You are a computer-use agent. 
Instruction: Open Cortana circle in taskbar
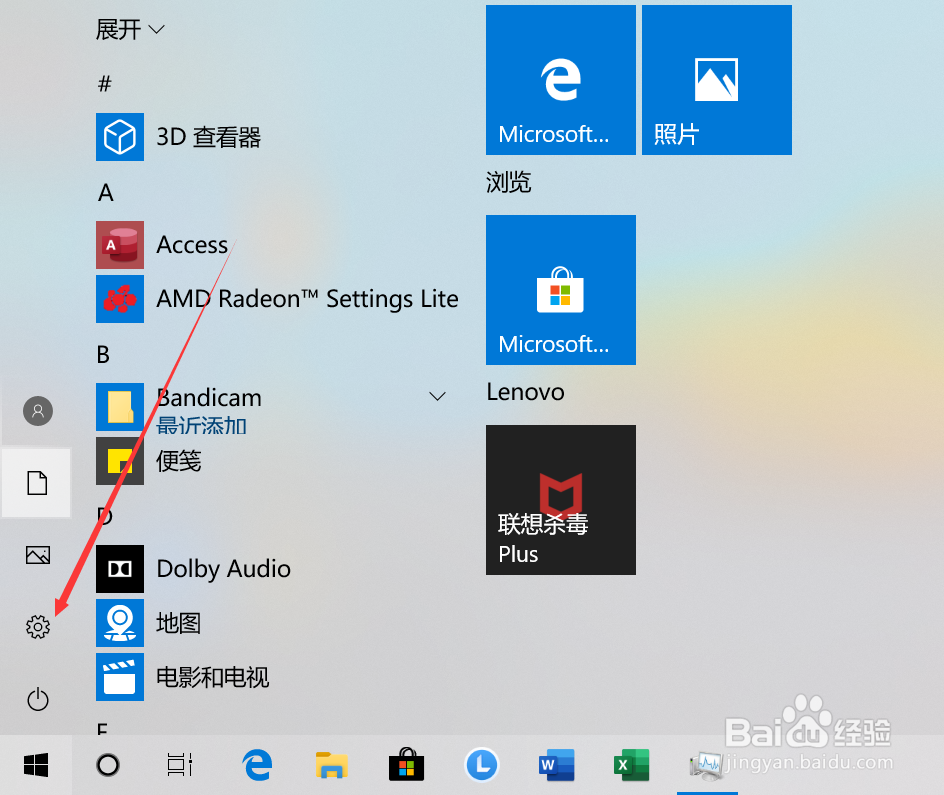tap(108, 765)
